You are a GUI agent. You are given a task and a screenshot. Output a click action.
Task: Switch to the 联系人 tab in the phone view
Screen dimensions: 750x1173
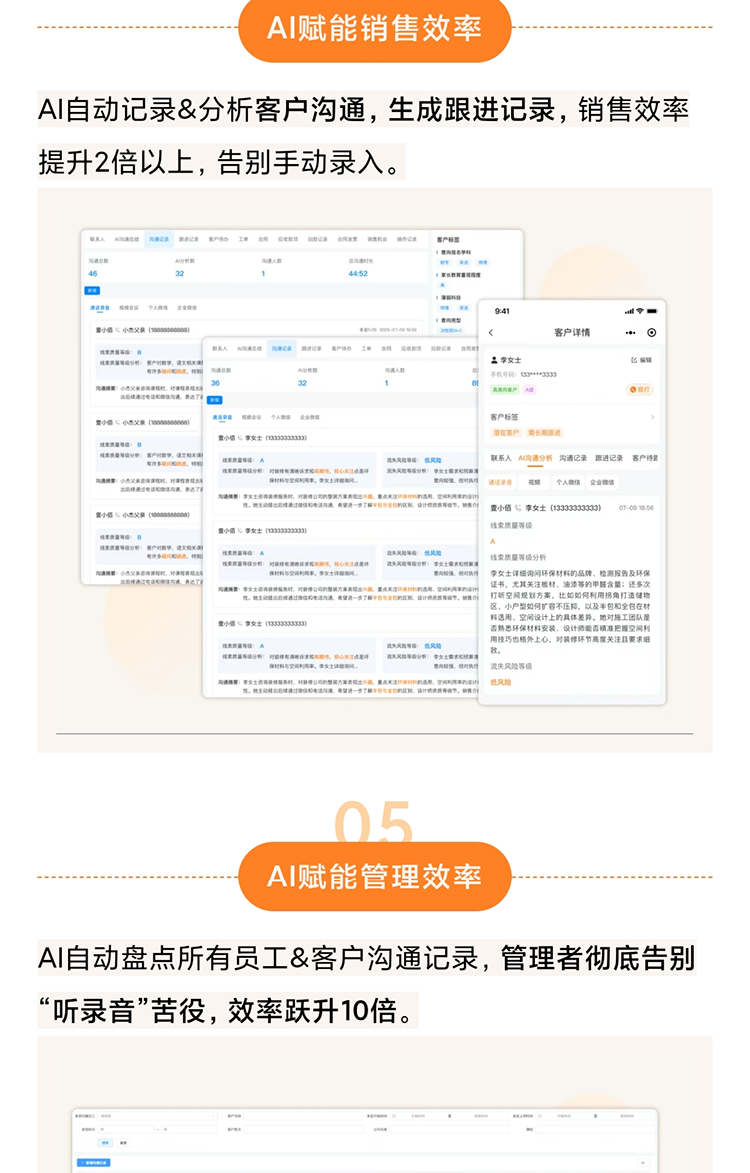tap(501, 458)
